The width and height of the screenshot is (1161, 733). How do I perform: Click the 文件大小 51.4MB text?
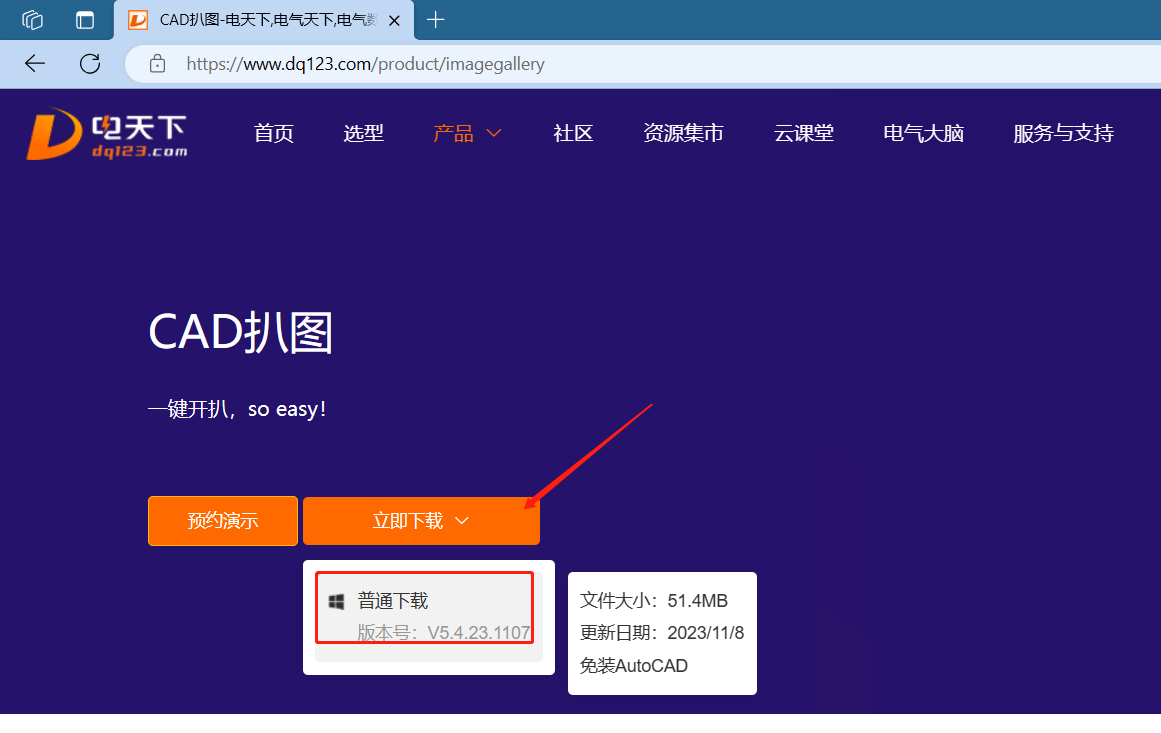[x=654, y=600]
